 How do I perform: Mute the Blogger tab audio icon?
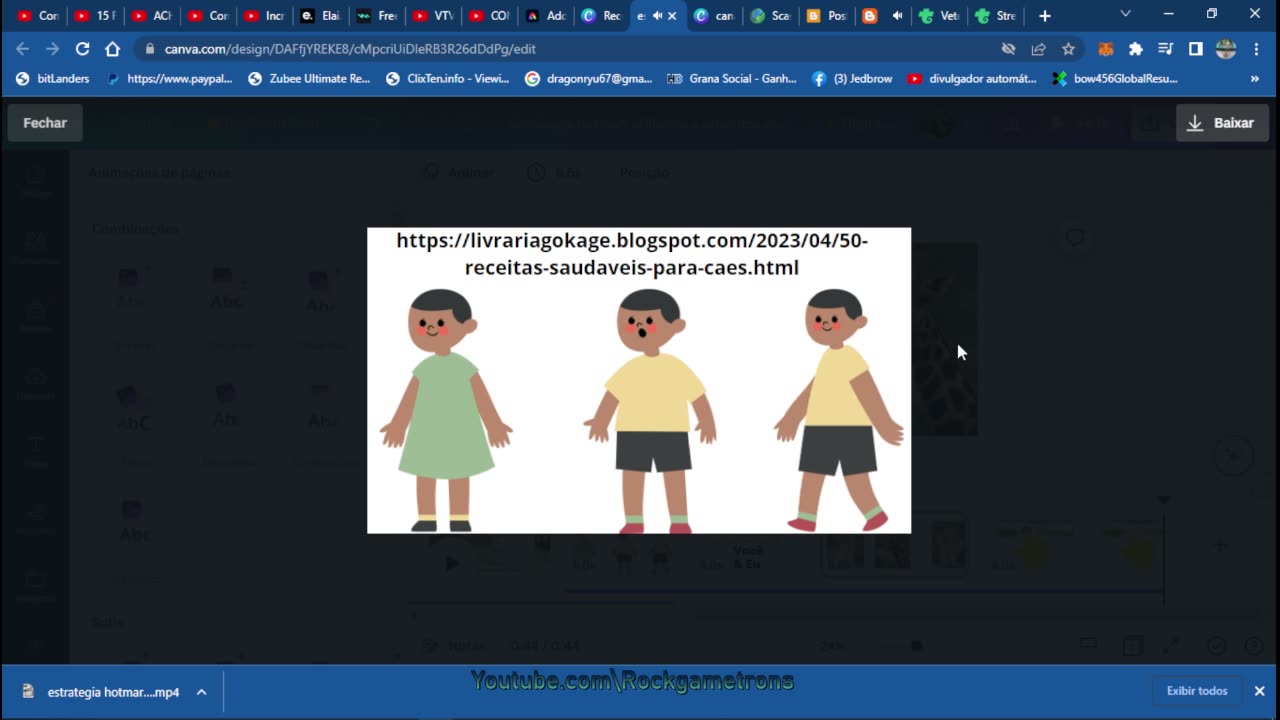897,16
